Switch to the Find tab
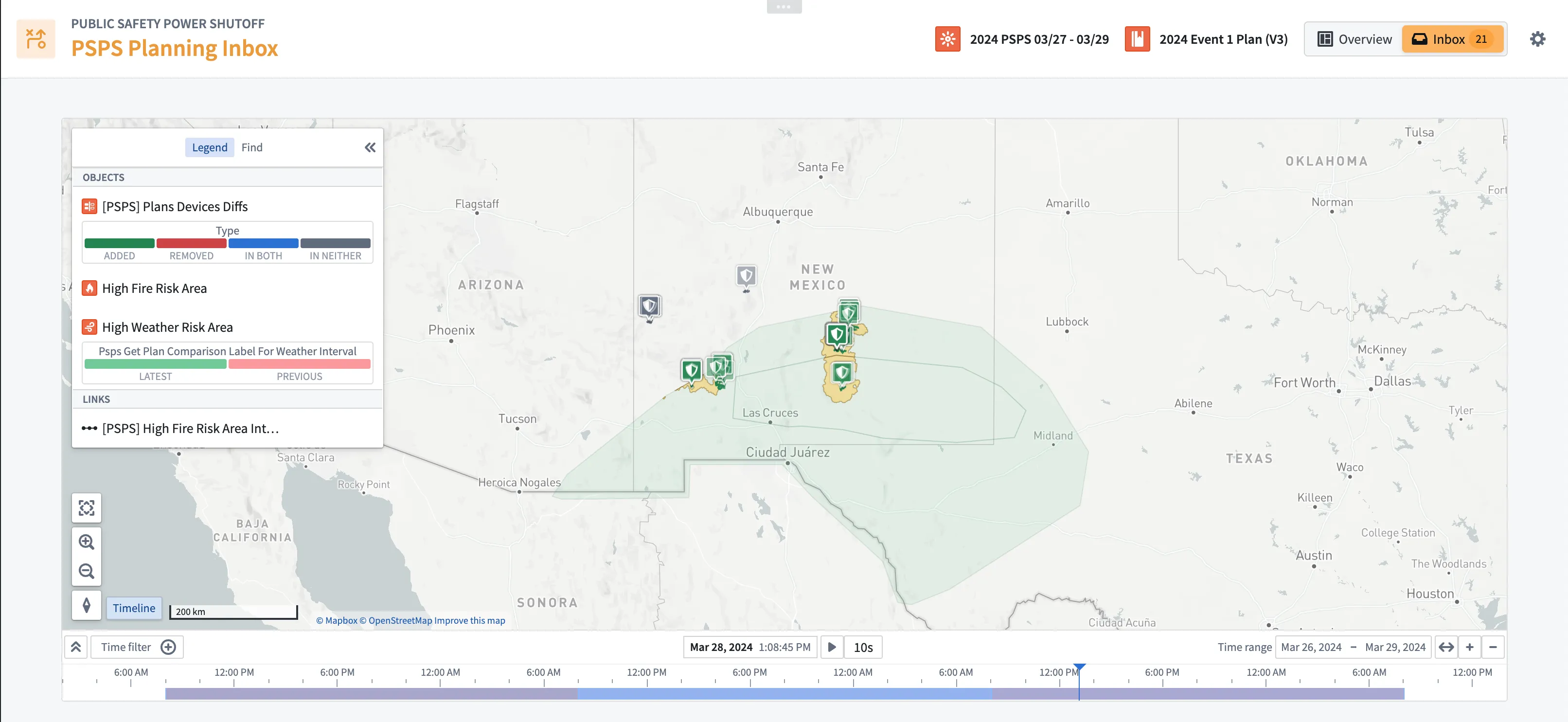The height and width of the screenshot is (722, 1568). (251, 147)
